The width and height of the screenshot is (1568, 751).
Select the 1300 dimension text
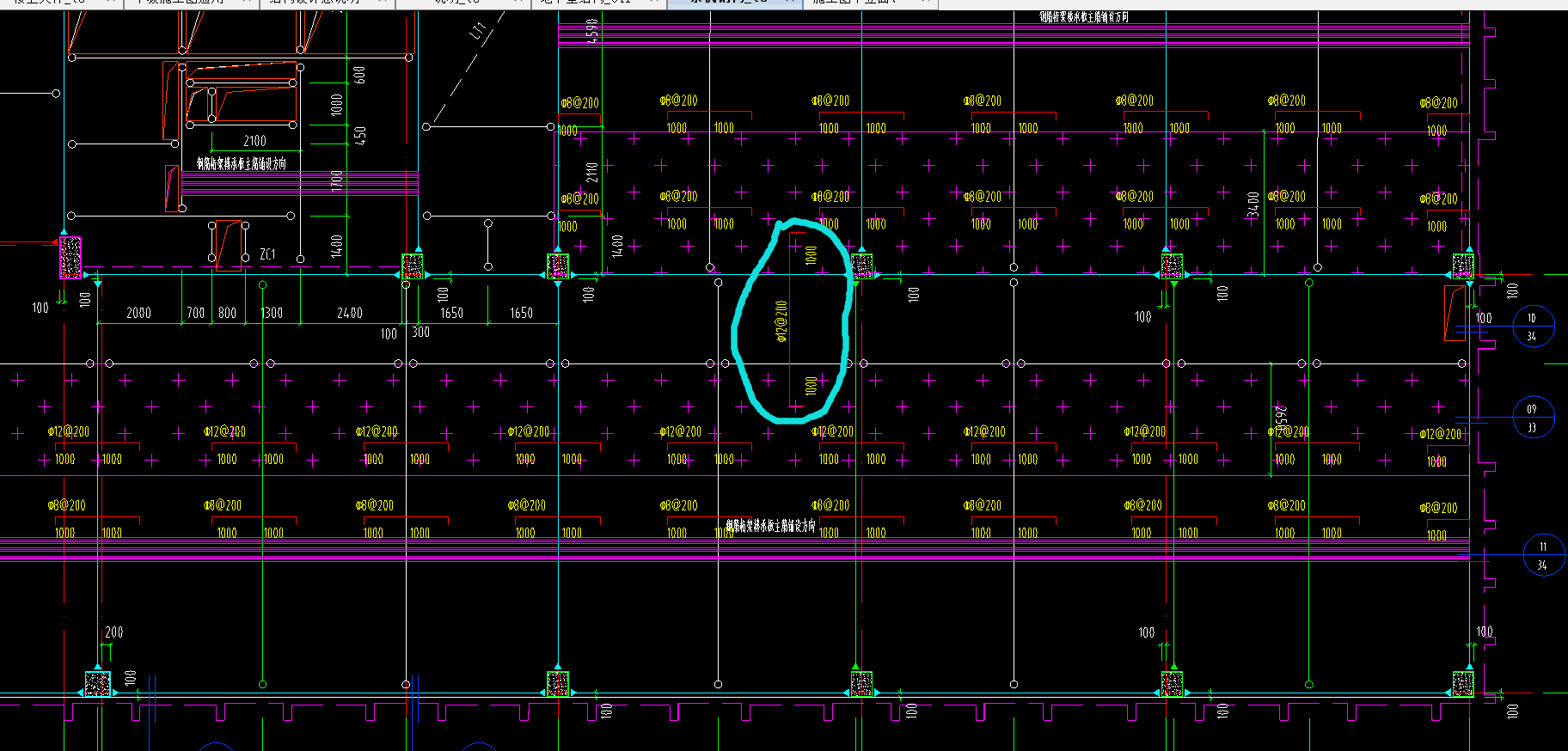coord(272,313)
